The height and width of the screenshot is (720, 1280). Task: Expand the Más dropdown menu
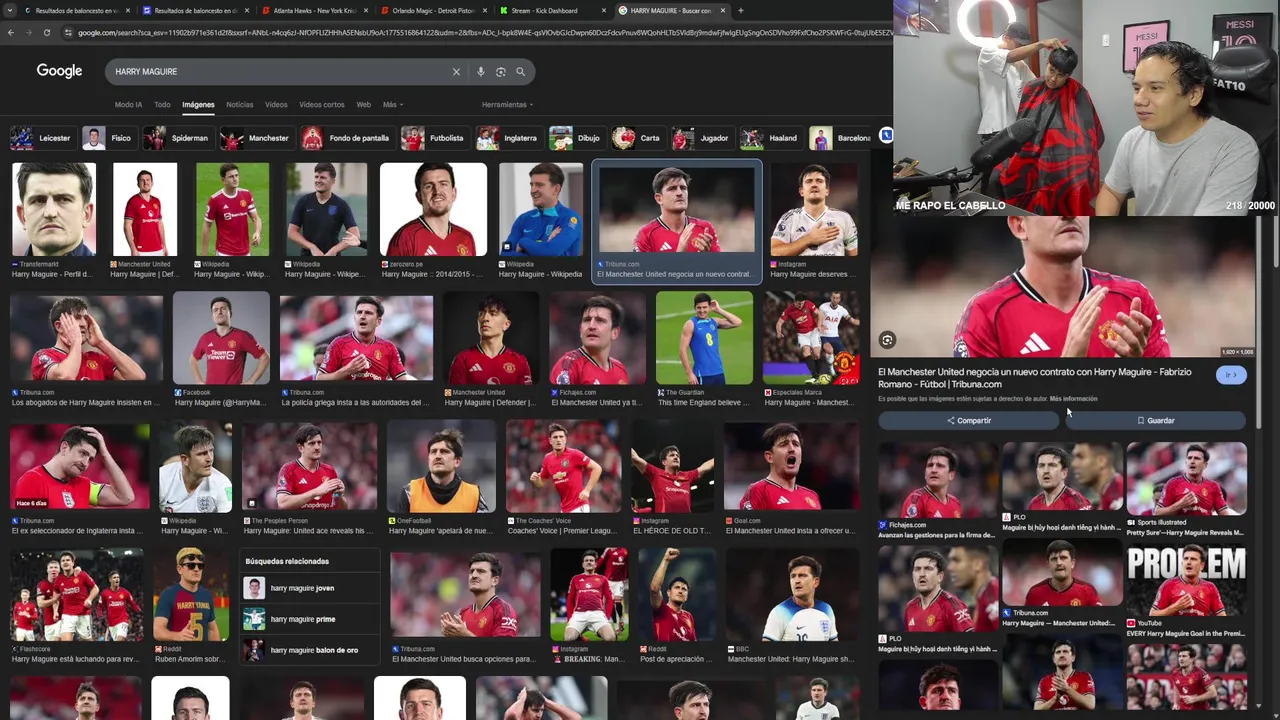392,104
